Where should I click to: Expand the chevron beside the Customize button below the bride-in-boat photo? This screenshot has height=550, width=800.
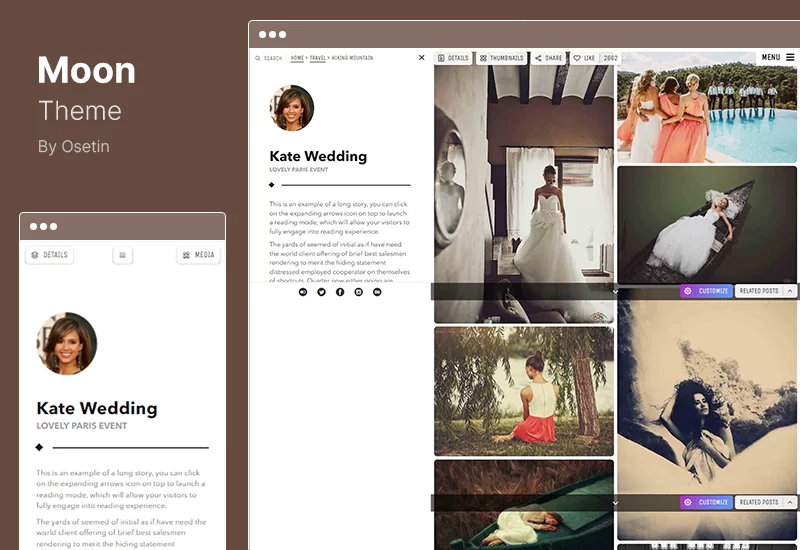point(615,292)
